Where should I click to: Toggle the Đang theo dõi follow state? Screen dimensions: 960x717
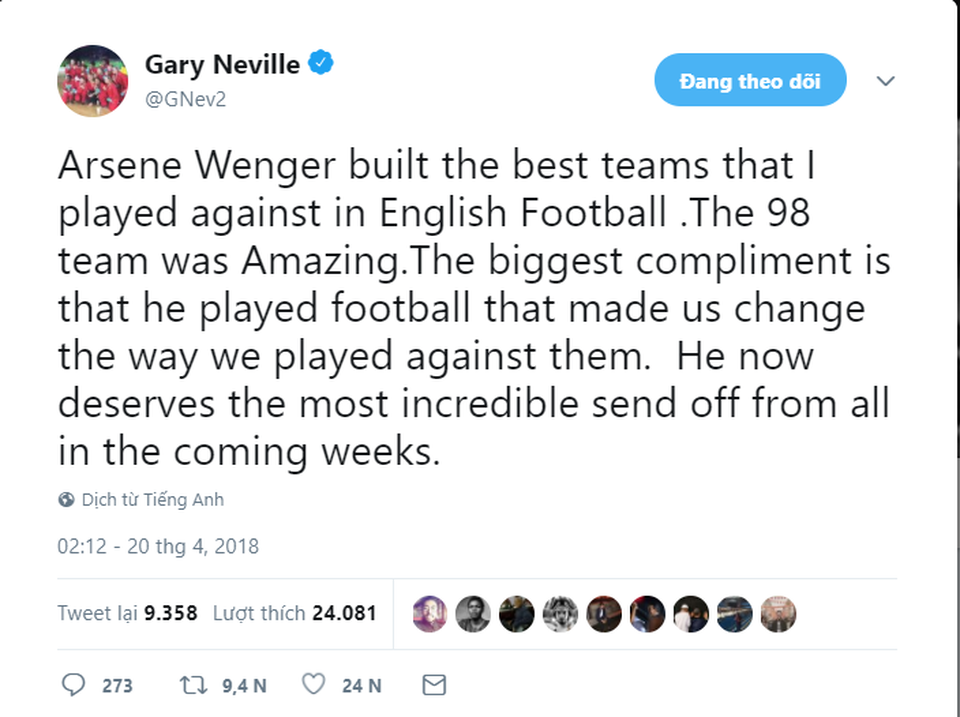[750, 80]
